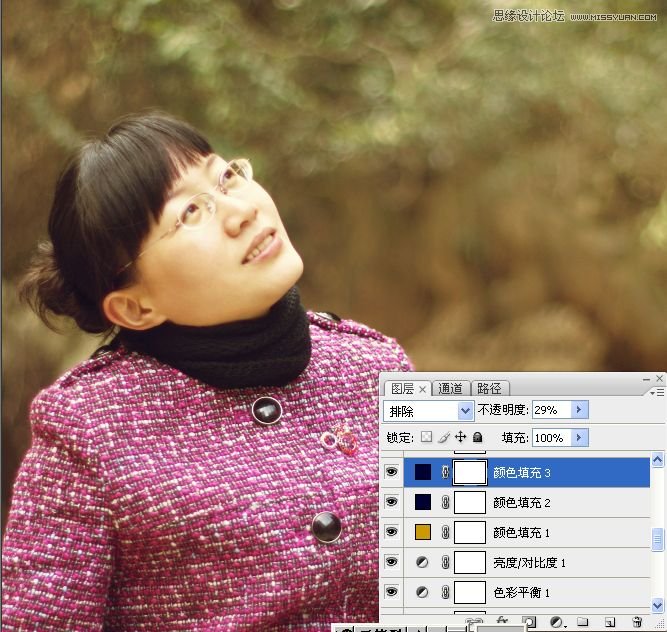Hide the 颜色填充 1 layer
The height and width of the screenshot is (632, 667).
pos(391,532)
